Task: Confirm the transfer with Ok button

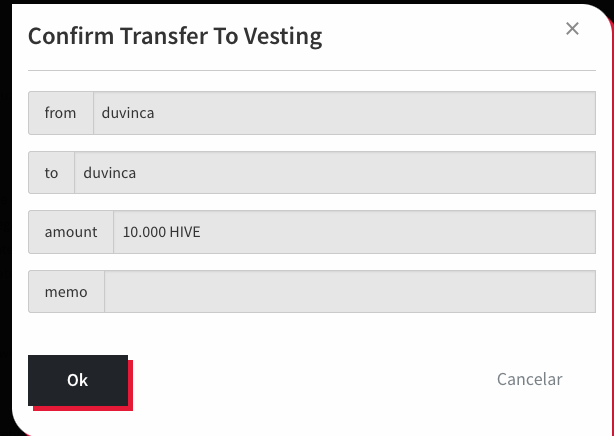Action: point(78,380)
